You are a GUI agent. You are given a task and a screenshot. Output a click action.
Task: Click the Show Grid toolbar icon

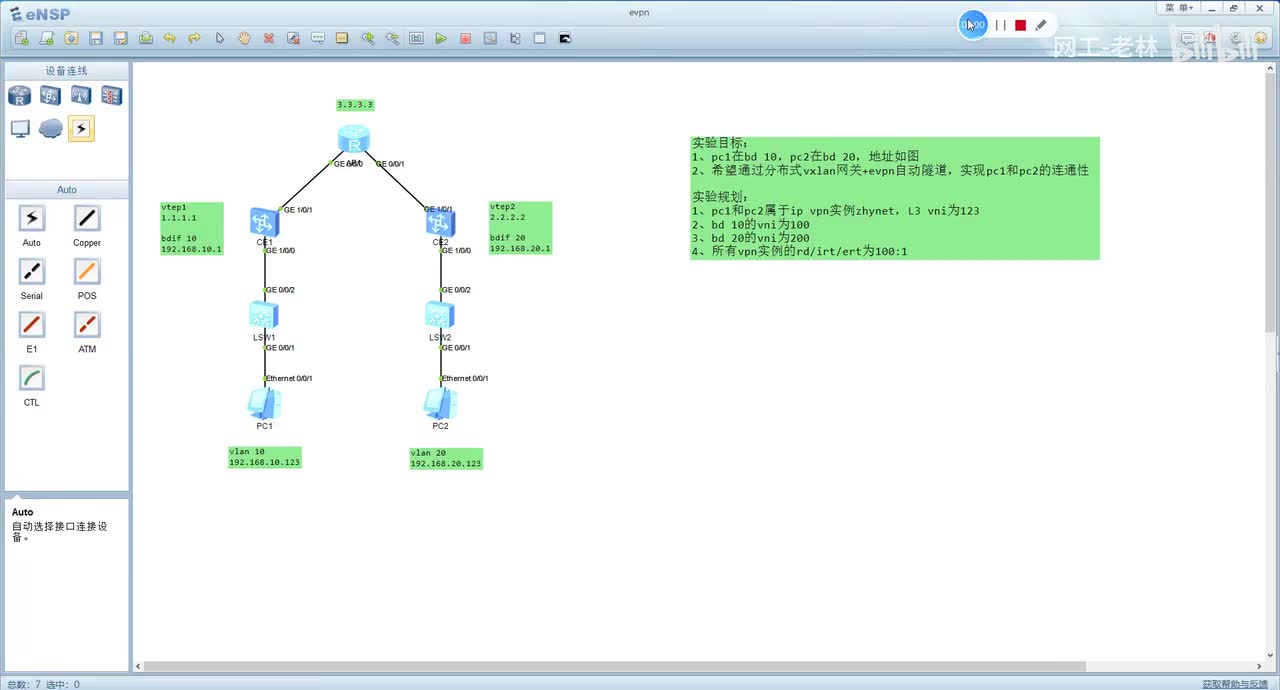point(539,38)
